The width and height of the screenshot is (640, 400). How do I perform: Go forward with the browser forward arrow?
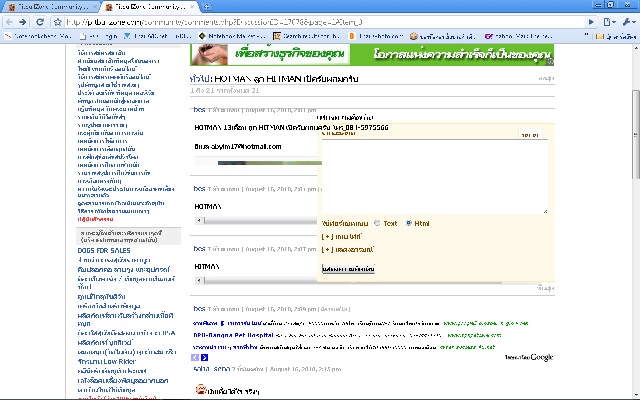point(23,22)
